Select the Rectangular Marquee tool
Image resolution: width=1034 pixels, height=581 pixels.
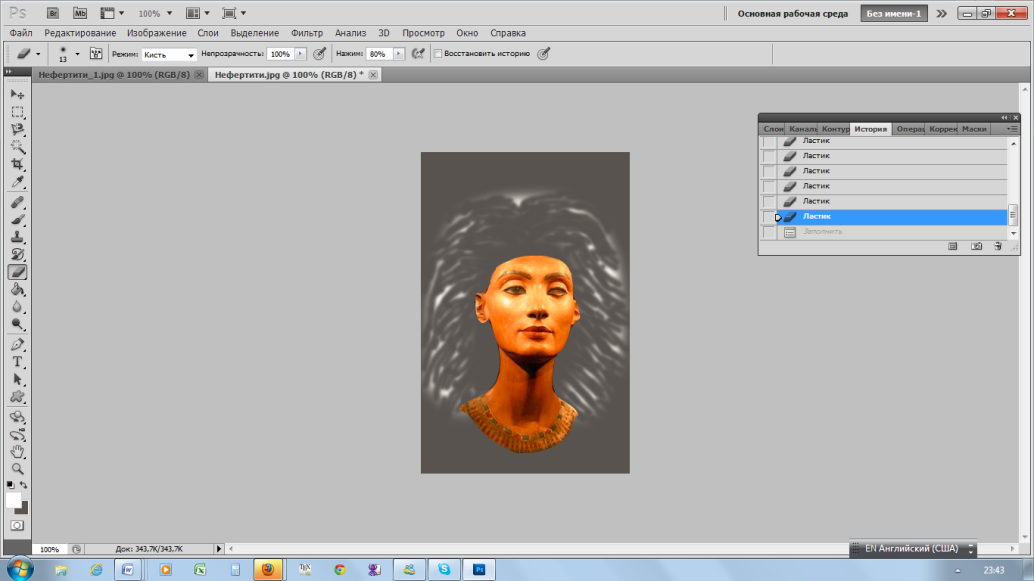pos(17,112)
